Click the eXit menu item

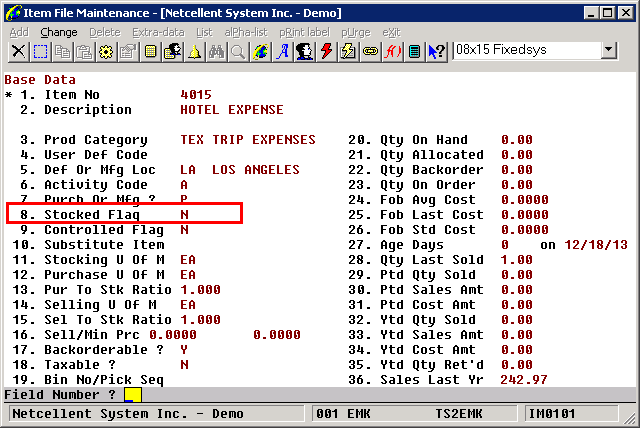tap(391, 32)
